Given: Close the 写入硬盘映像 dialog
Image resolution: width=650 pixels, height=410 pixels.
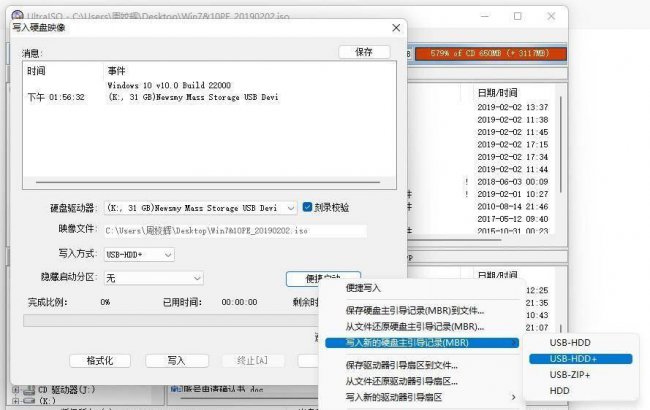Looking at the screenshot, I should tap(396, 28).
